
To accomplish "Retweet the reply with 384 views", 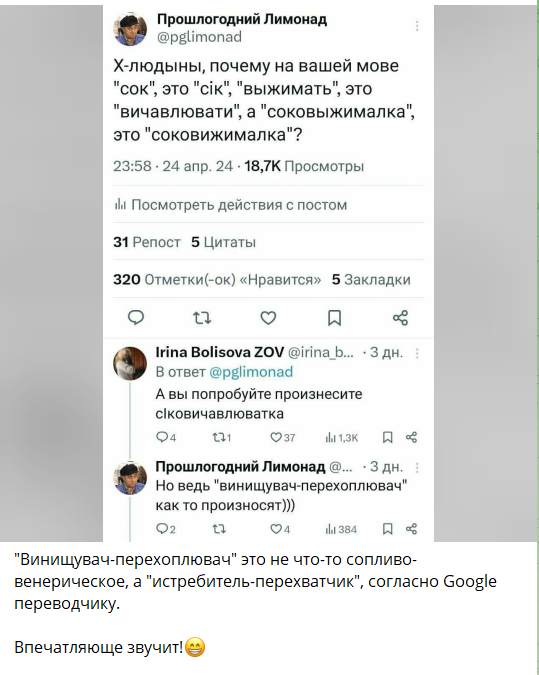I will pyautogui.click(x=219, y=529).
